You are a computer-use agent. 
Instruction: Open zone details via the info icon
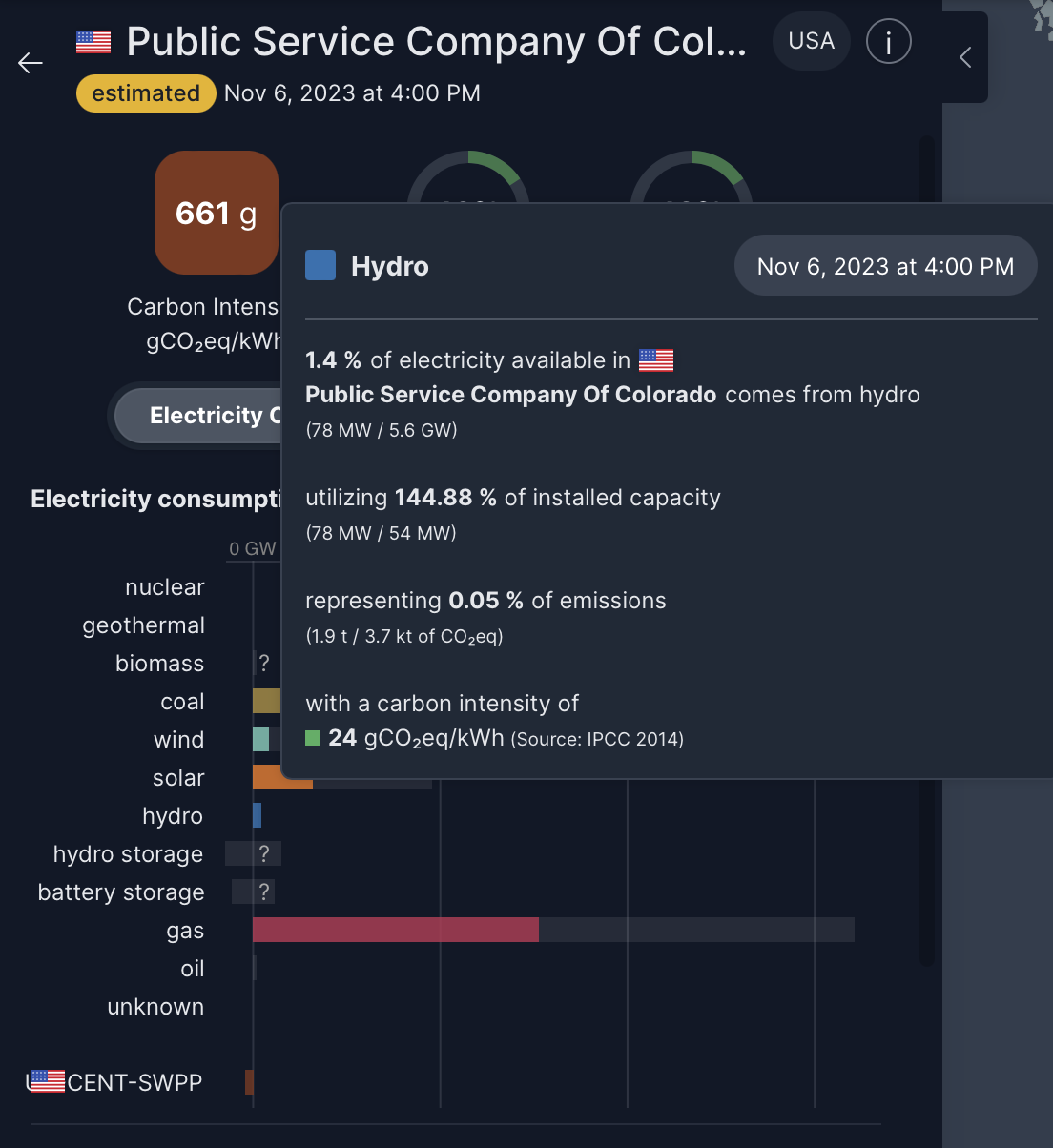[x=888, y=41]
